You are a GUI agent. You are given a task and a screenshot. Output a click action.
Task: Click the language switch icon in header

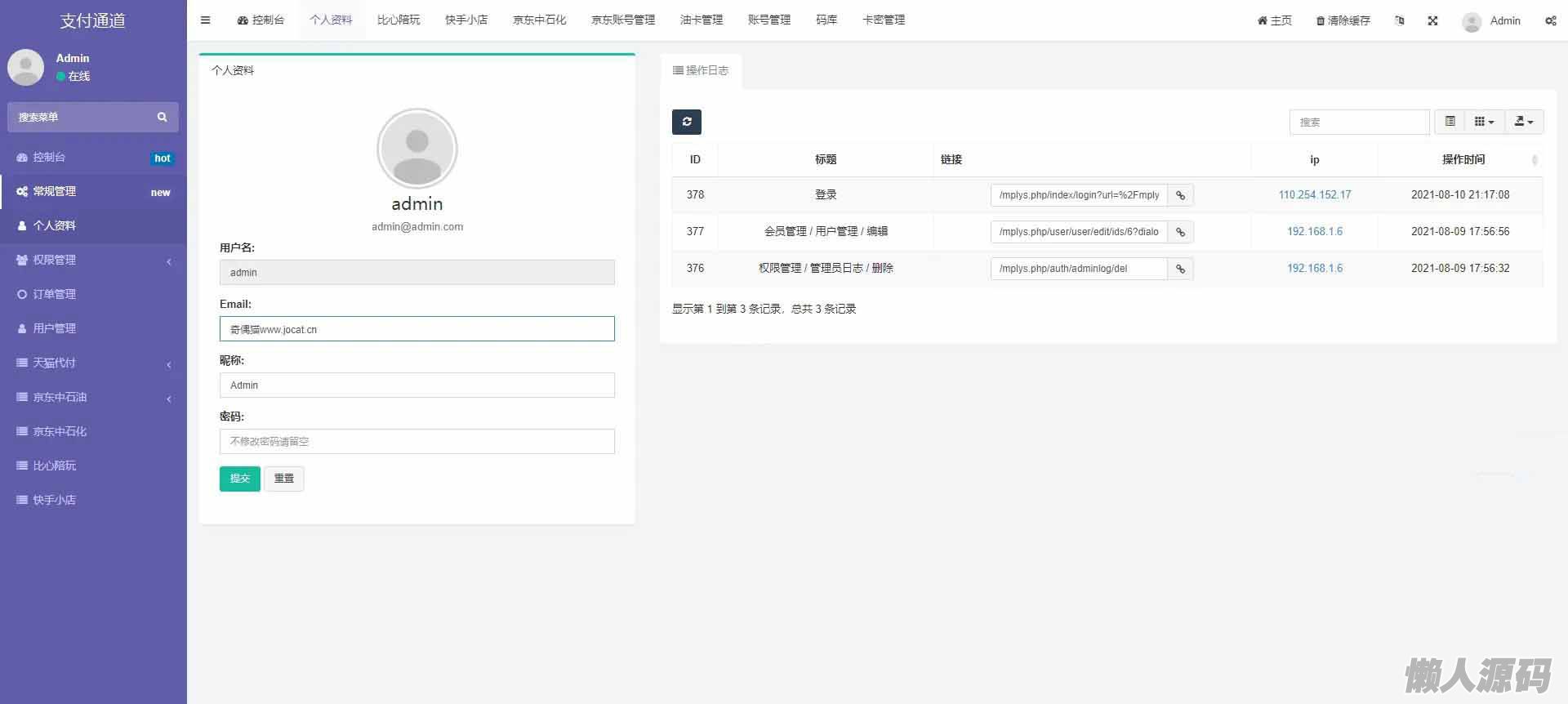[1400, 20]
